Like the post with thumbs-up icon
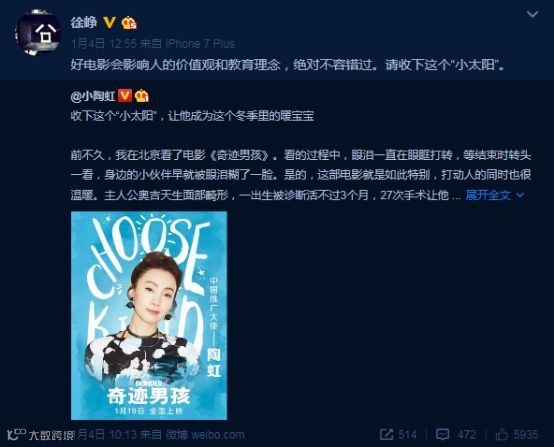Screen dimensions: 554x447 coord(502,434)
